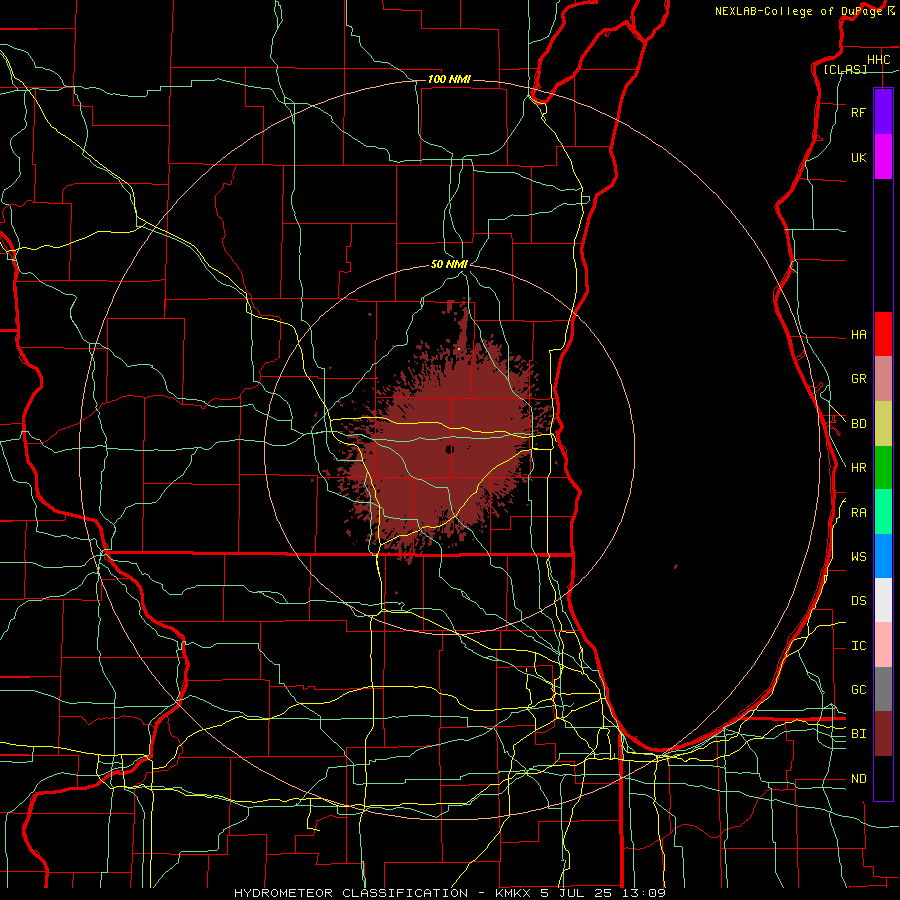
Task: Click the UK legend label text
Action: click(x=858, y=157)
